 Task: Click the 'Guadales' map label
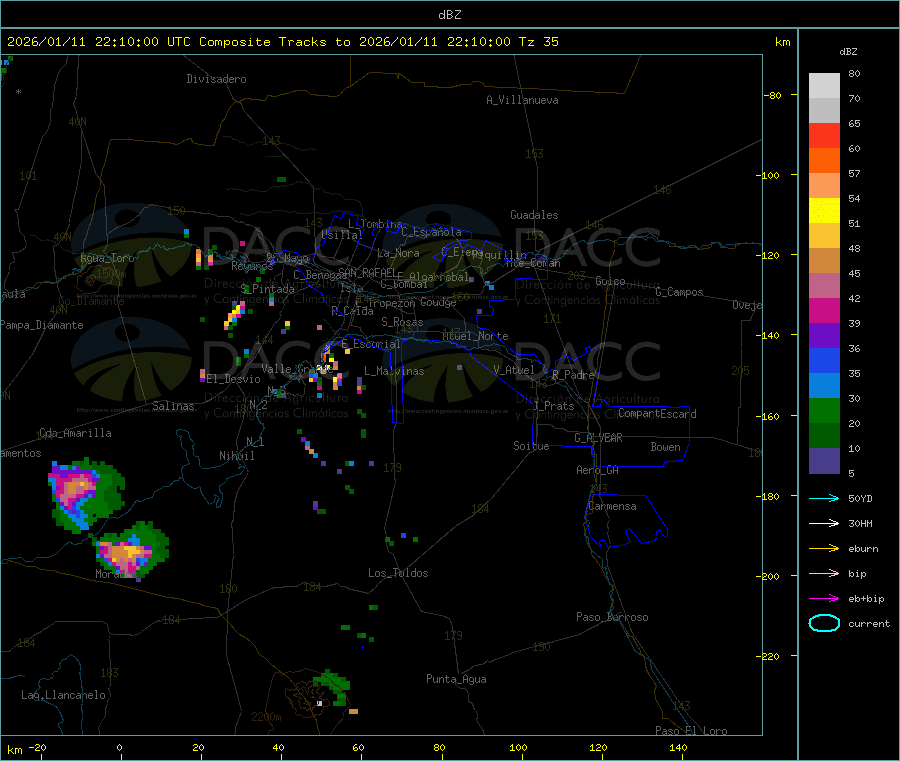[x=534, y=215]
